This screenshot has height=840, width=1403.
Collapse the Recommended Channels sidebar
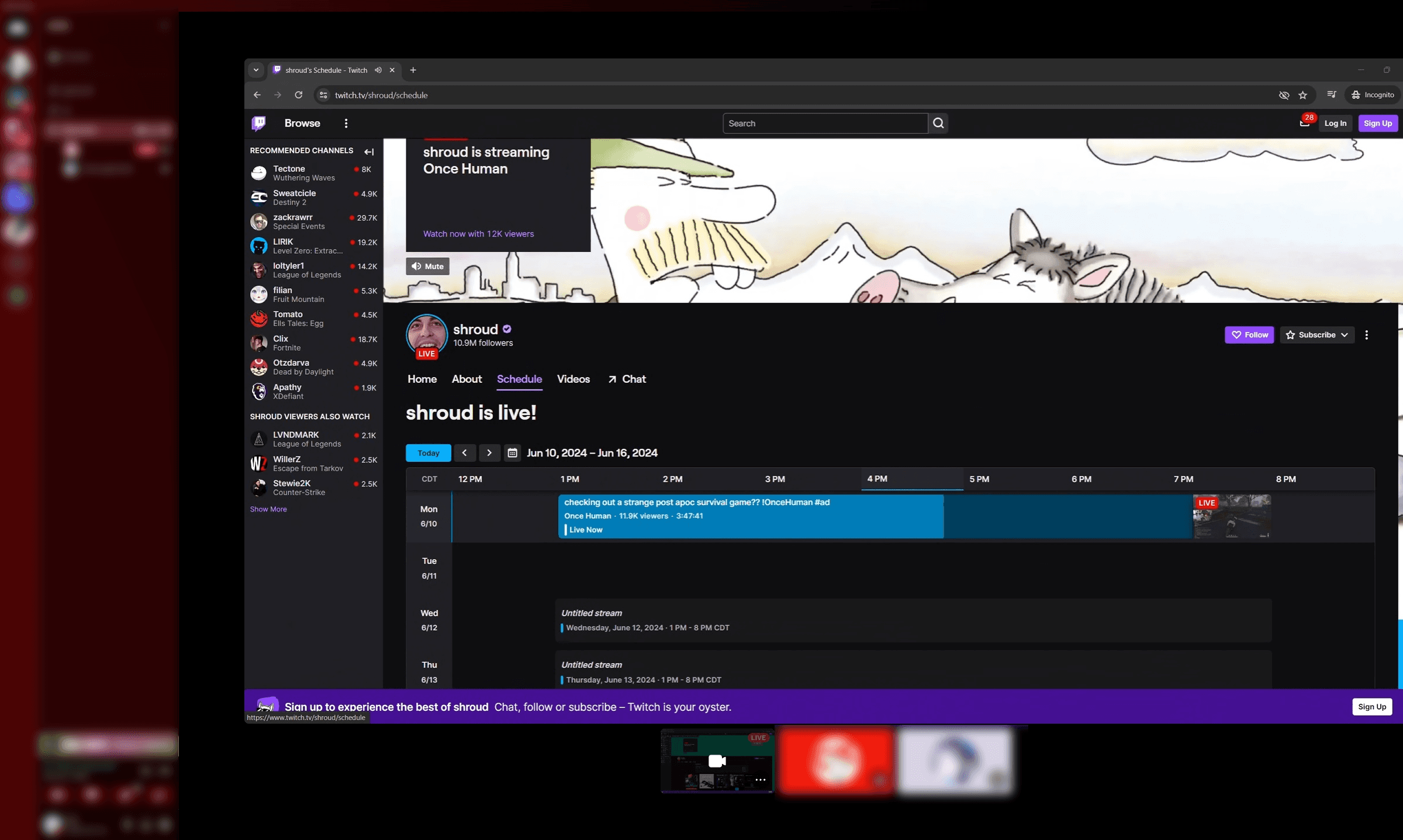tap(369, 151)
